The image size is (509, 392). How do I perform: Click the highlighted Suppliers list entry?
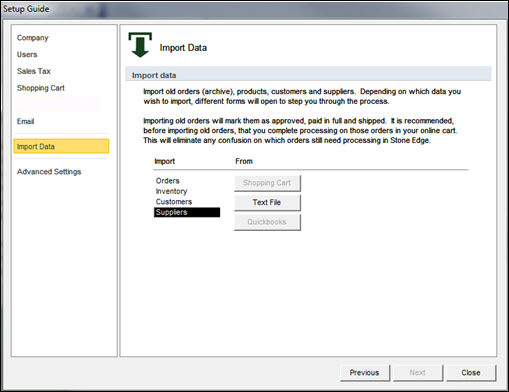click(x=187, y=212)
